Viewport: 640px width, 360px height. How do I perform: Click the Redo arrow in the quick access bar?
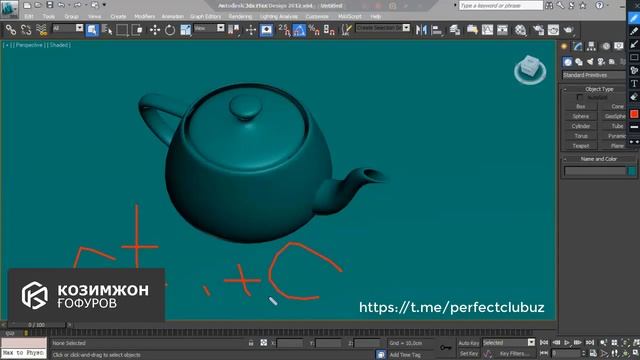click(x=77, y=5)
